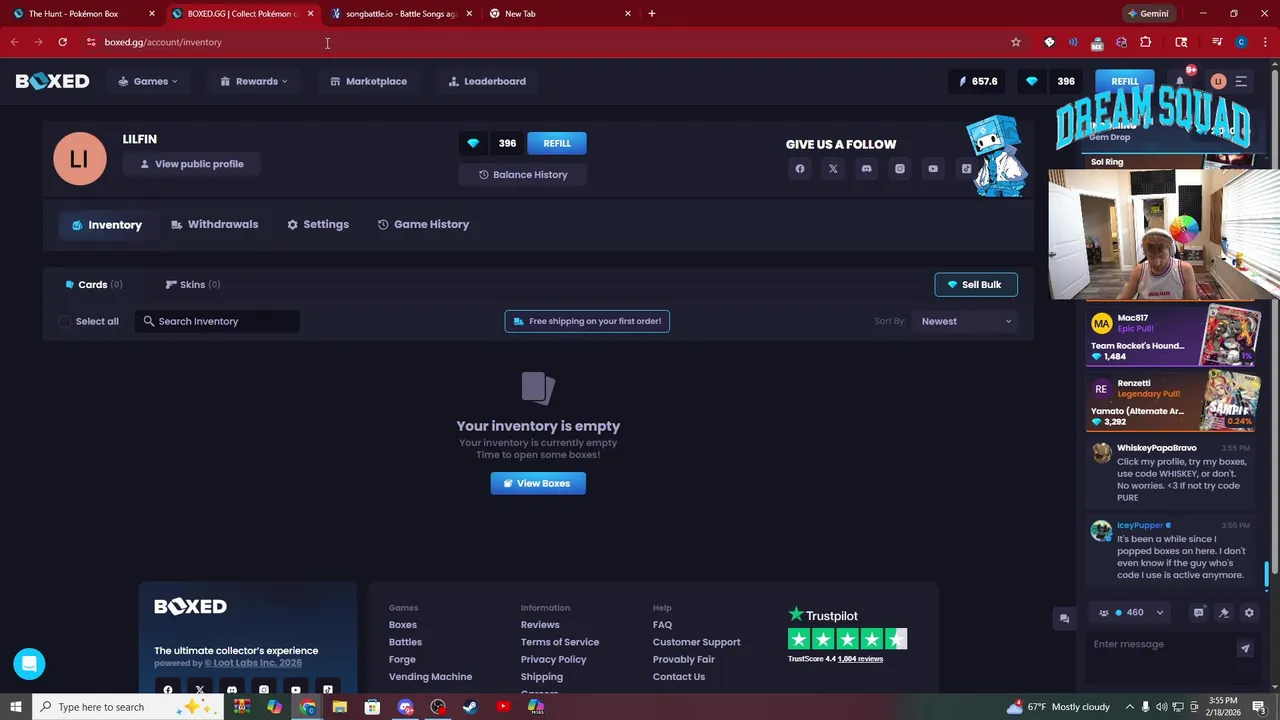
Task: Send the chat message with the paper plane icon
Action: (x=1245, y=648)
